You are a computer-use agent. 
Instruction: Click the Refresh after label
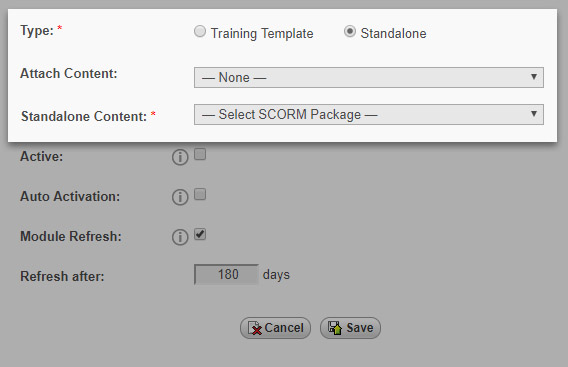(x=62, y=276)
